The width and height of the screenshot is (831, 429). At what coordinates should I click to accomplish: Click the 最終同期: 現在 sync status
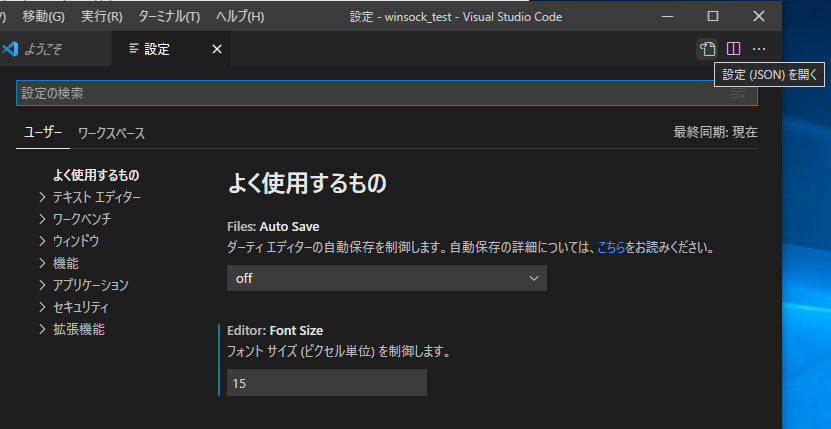click(x=715, y=132)
